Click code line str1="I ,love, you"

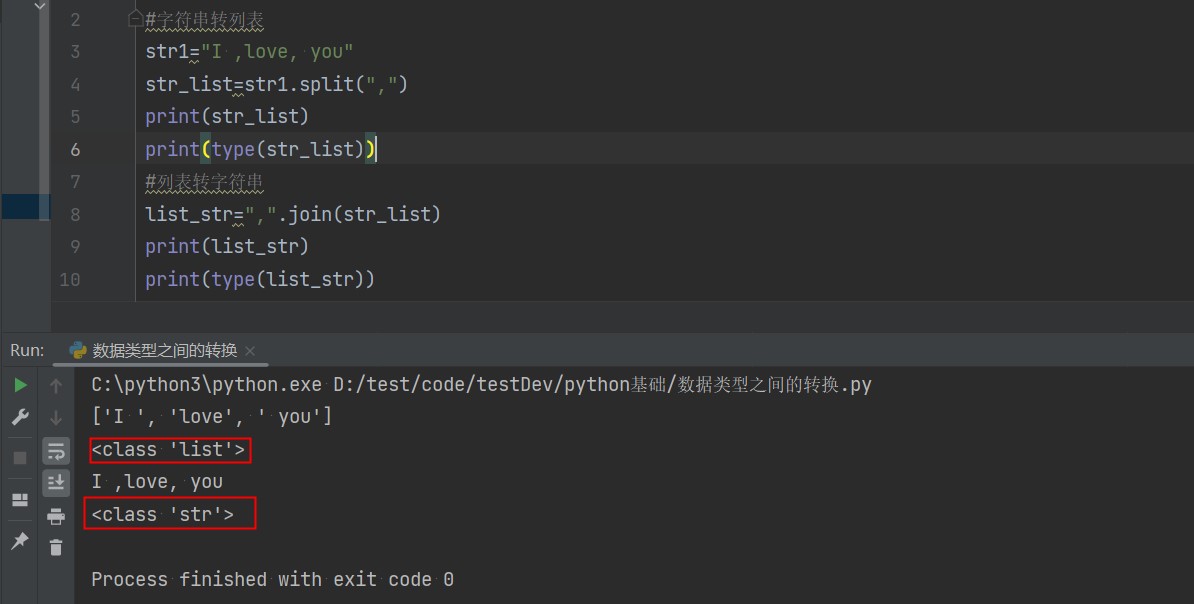point(249,52)
